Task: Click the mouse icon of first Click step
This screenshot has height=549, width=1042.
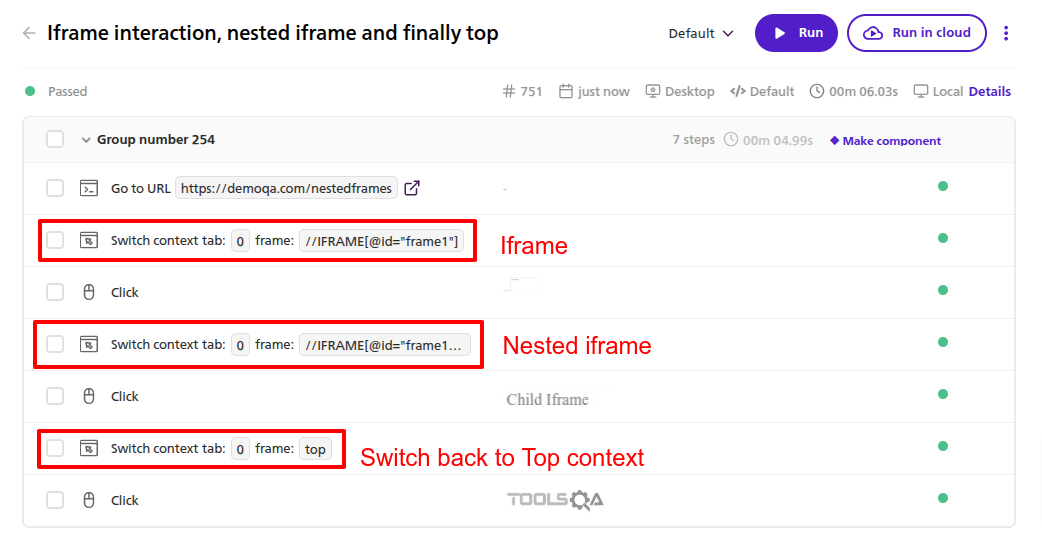Action: [x=89, y=292]
